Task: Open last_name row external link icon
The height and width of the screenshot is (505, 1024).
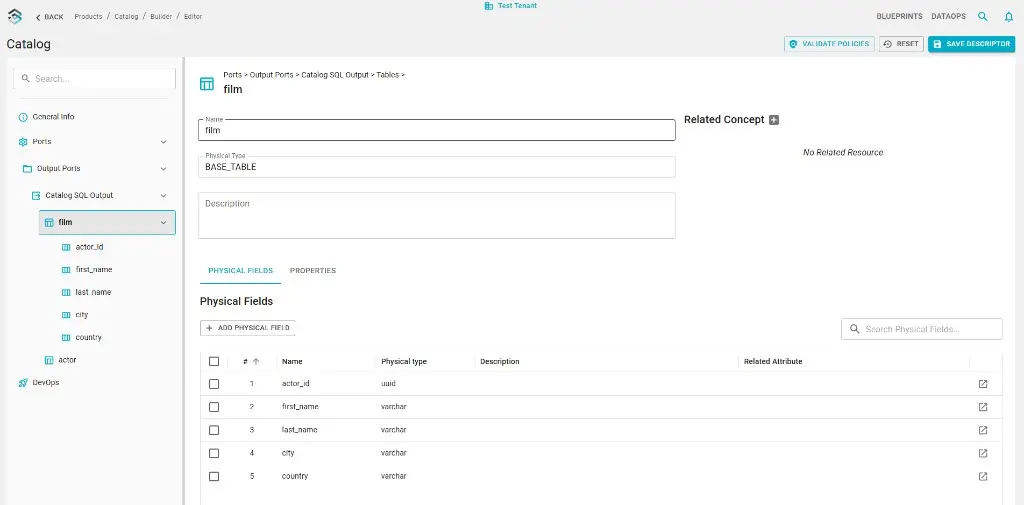Action: (983, 430)
